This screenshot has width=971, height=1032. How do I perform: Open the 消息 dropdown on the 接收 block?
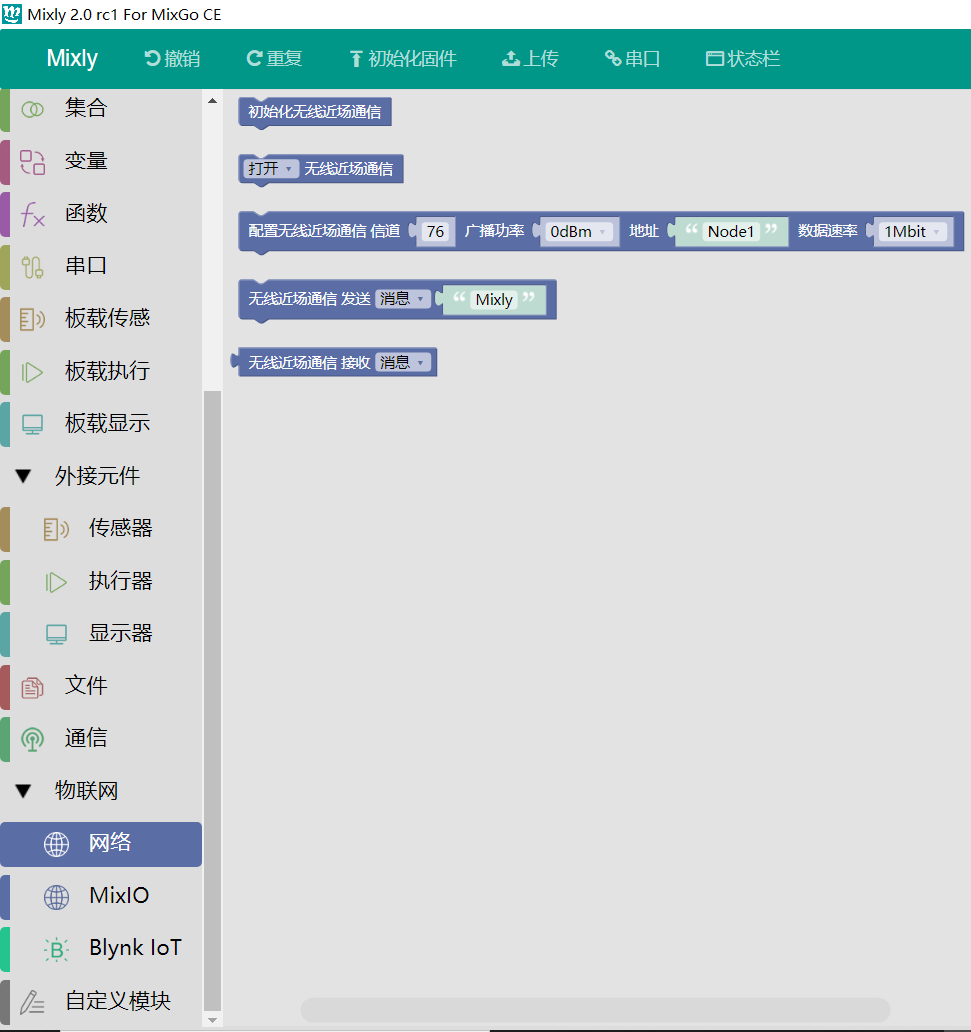click(403, 363)
